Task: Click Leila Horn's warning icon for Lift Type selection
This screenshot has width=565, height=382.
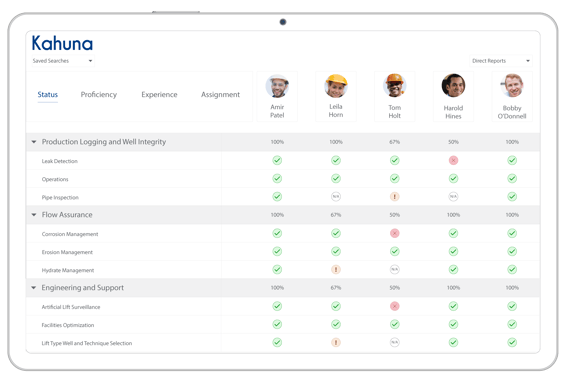Action: pos(336,342)
